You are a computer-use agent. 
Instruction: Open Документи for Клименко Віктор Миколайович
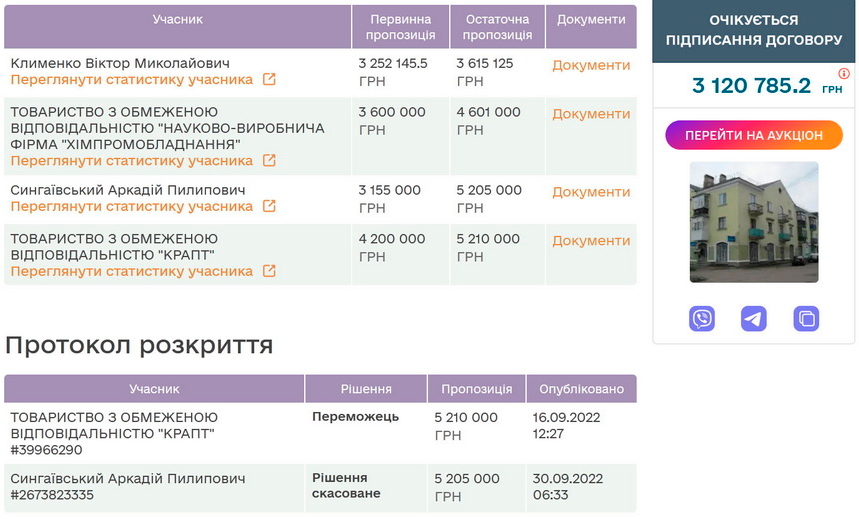591,65
